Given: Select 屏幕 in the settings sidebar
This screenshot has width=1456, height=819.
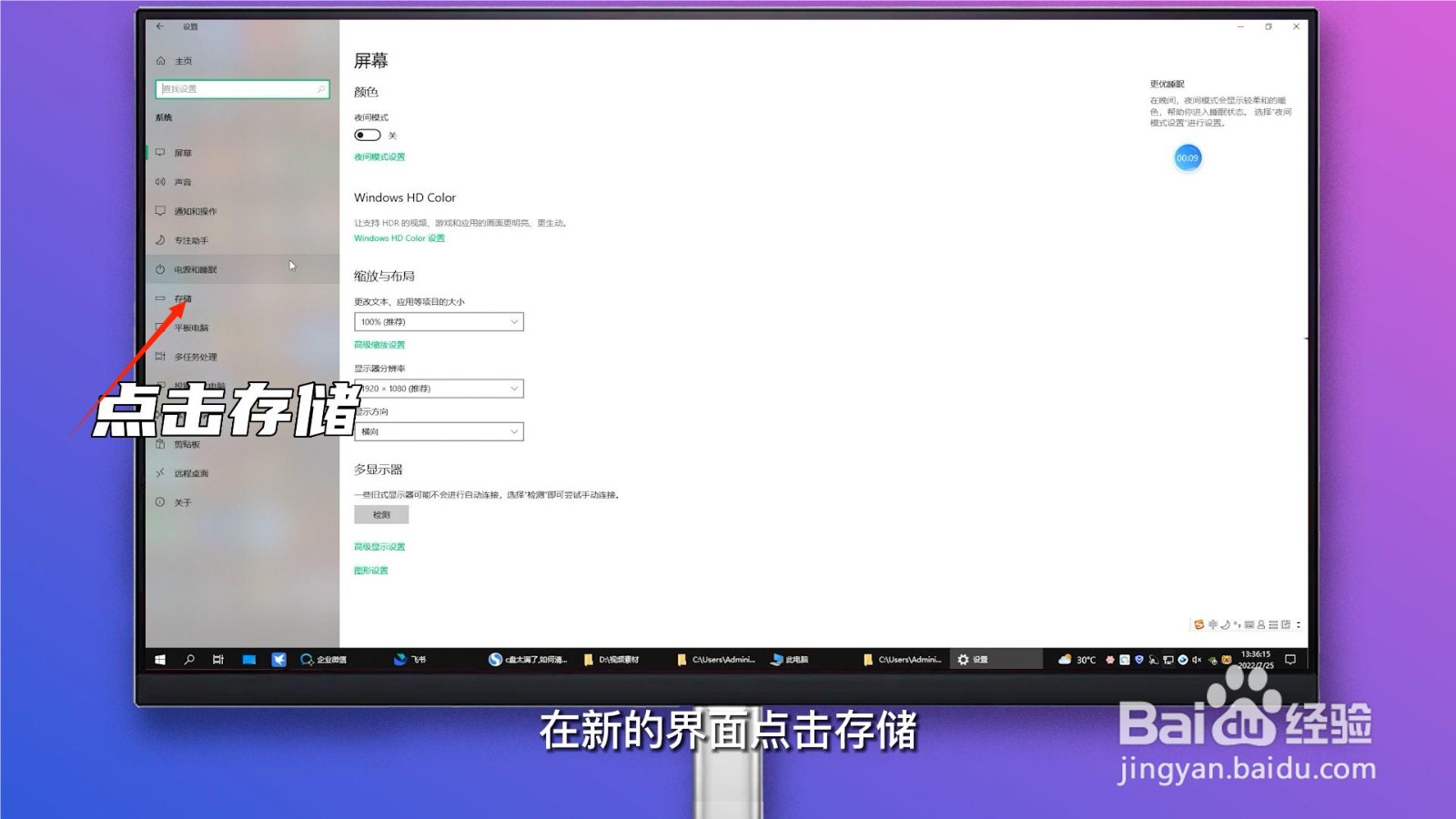Looking at the screenshot, I should pos(183,152).
